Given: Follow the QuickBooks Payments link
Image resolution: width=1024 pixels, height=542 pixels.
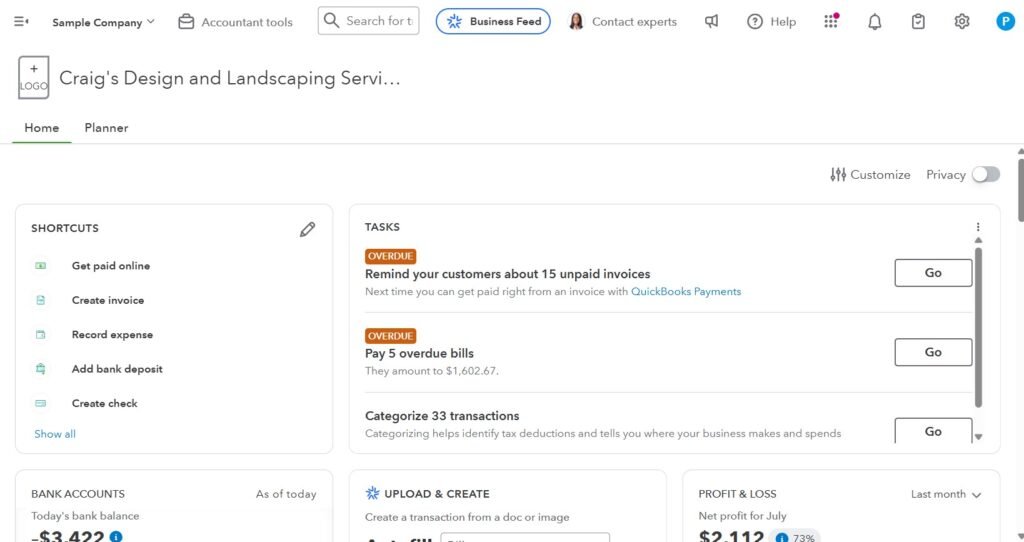Looking at the screenshot, I should (x=686, y=292).
